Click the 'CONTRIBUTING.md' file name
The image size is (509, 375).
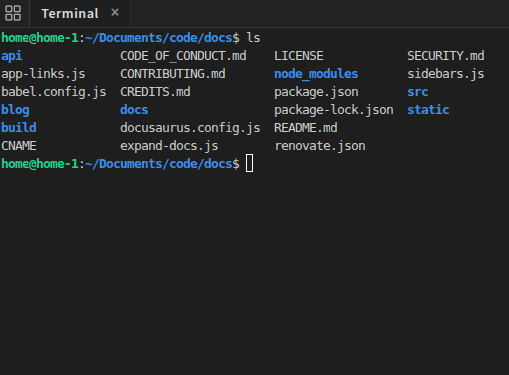(173, 74)
